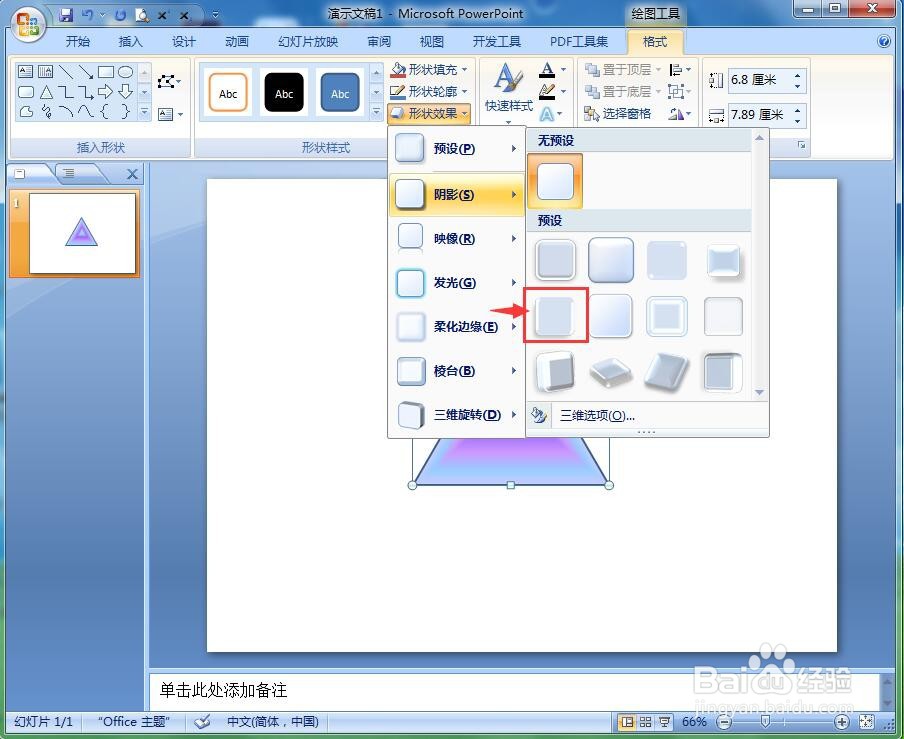The image size is (904, 739).
Task: Select the right arrow block shape
Action: 106,92
